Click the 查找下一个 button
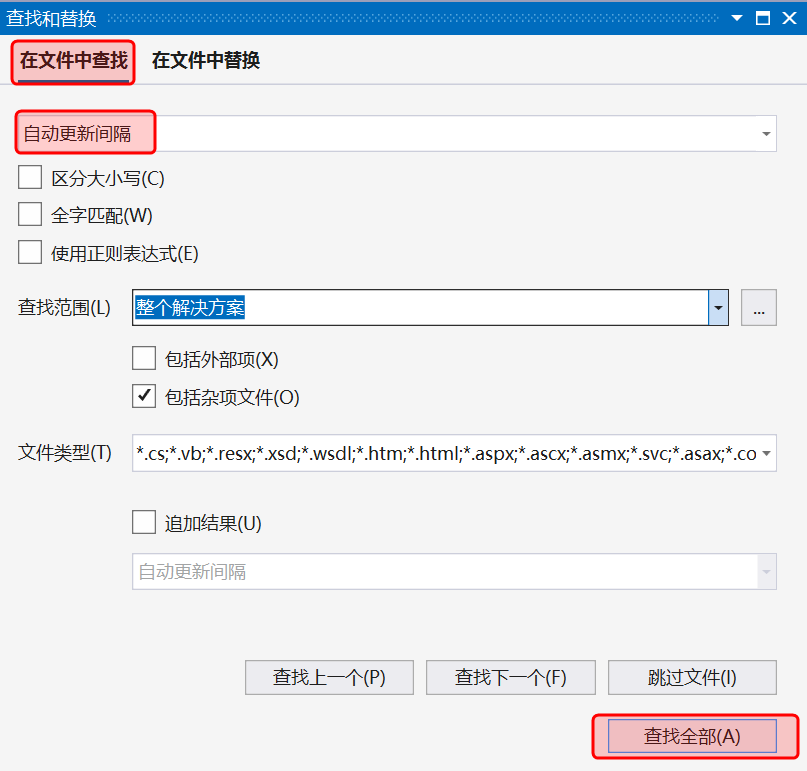Viewport: 807px width, 771px height. tap(510, 677)
